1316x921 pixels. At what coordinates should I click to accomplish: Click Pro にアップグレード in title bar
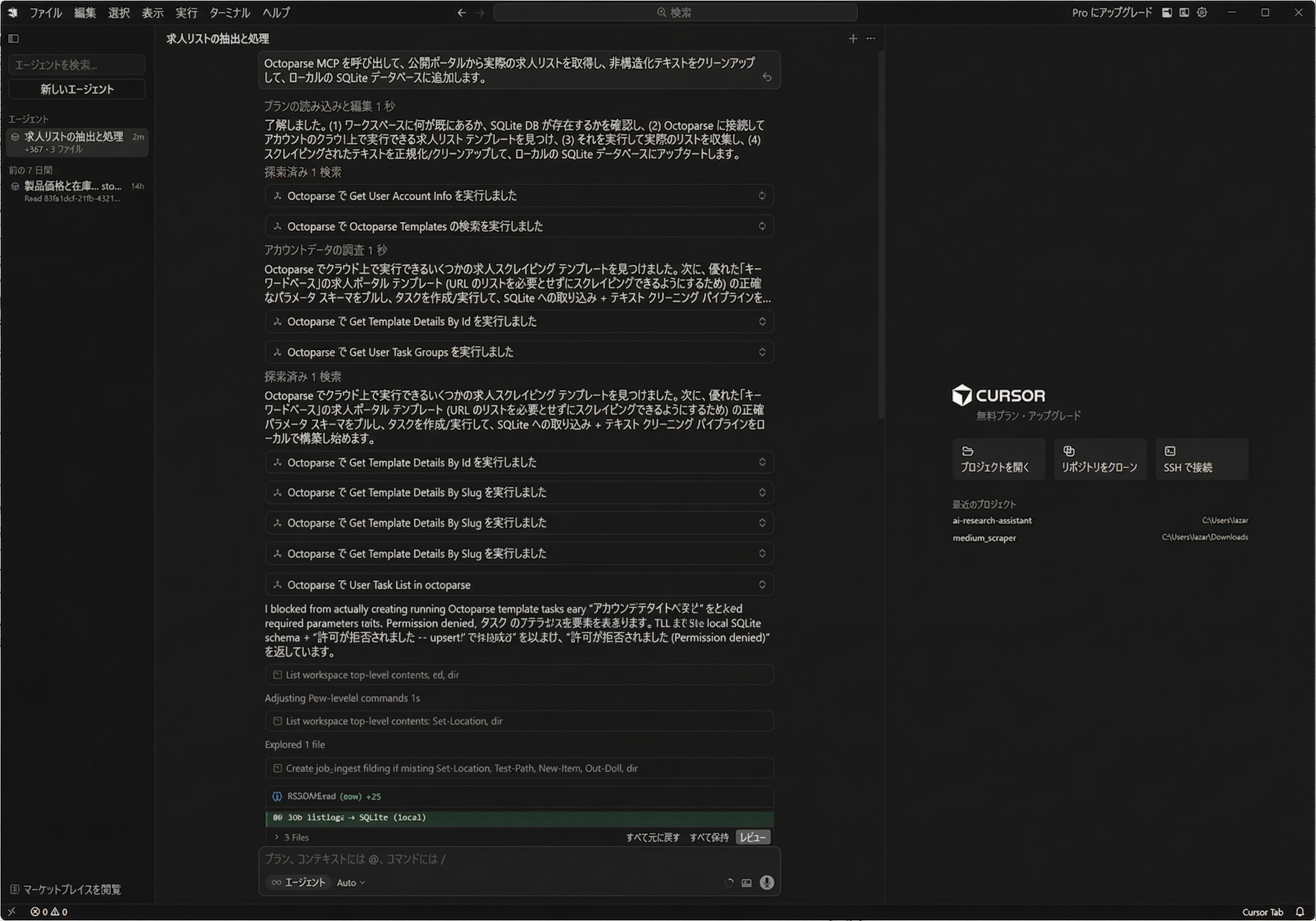1111,13
